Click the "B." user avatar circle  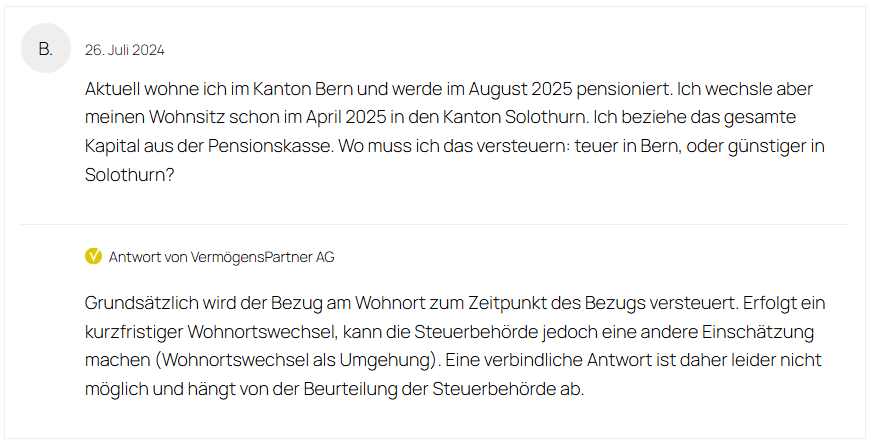(46, 49)
